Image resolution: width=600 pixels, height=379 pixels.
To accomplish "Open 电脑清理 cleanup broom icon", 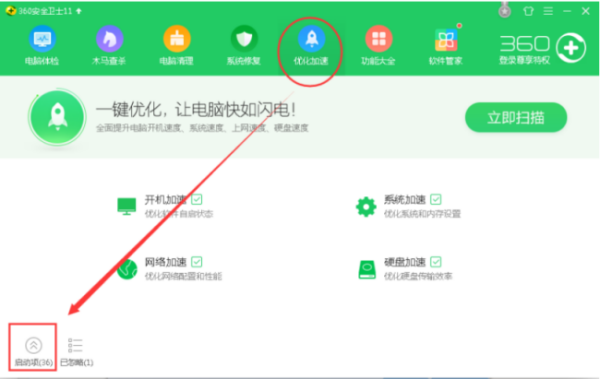I will (x=176, y=39).
